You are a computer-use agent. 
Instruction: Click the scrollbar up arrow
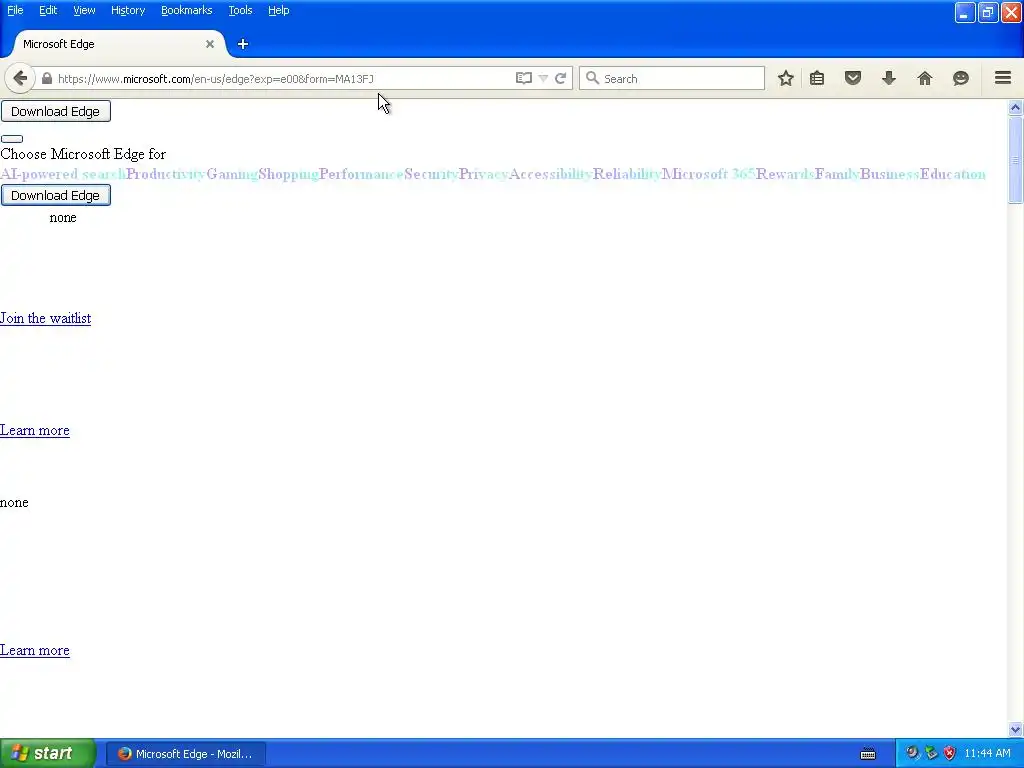point(1015,107)
